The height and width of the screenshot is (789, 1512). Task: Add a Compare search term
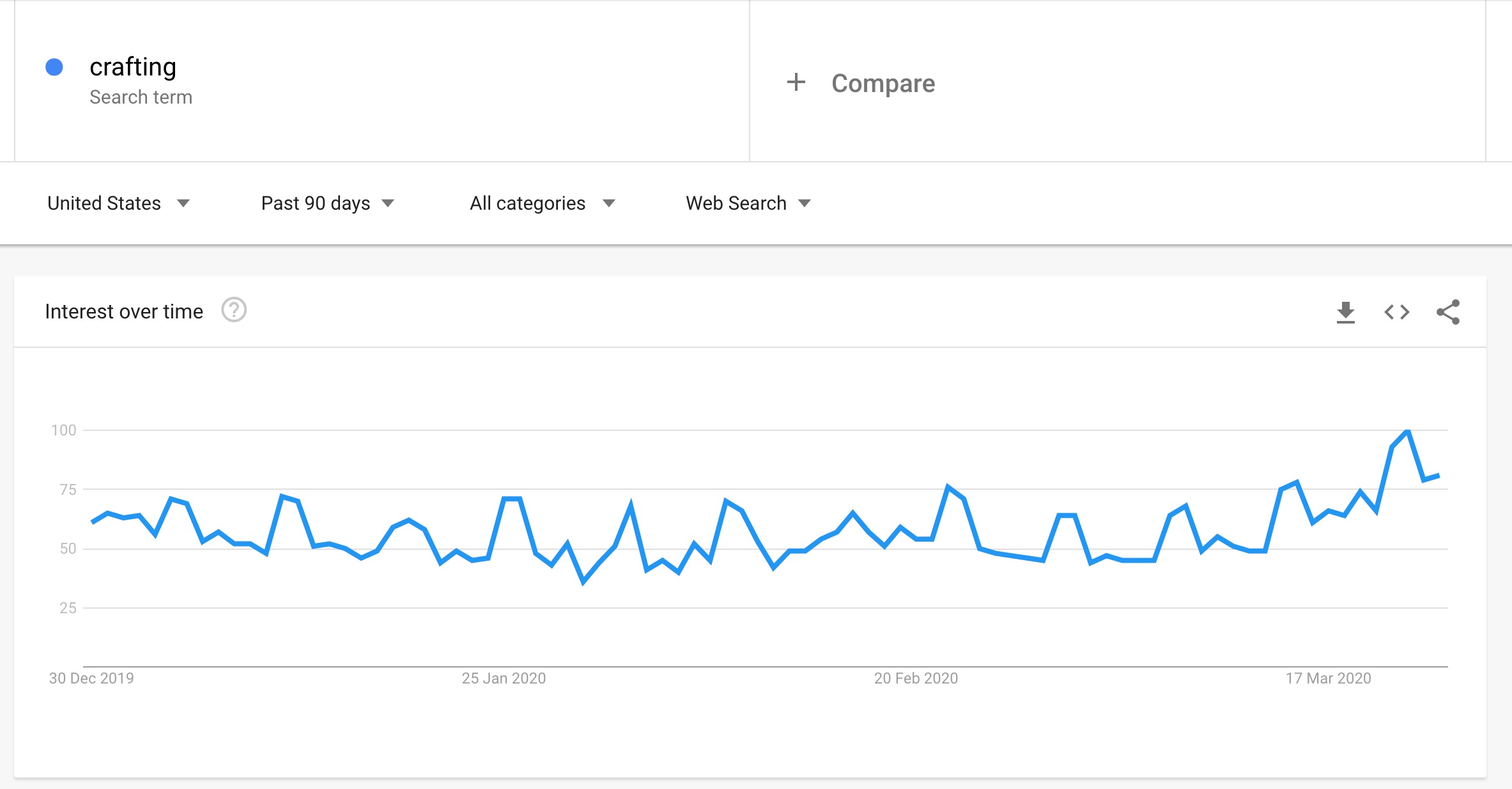point(883,83)
